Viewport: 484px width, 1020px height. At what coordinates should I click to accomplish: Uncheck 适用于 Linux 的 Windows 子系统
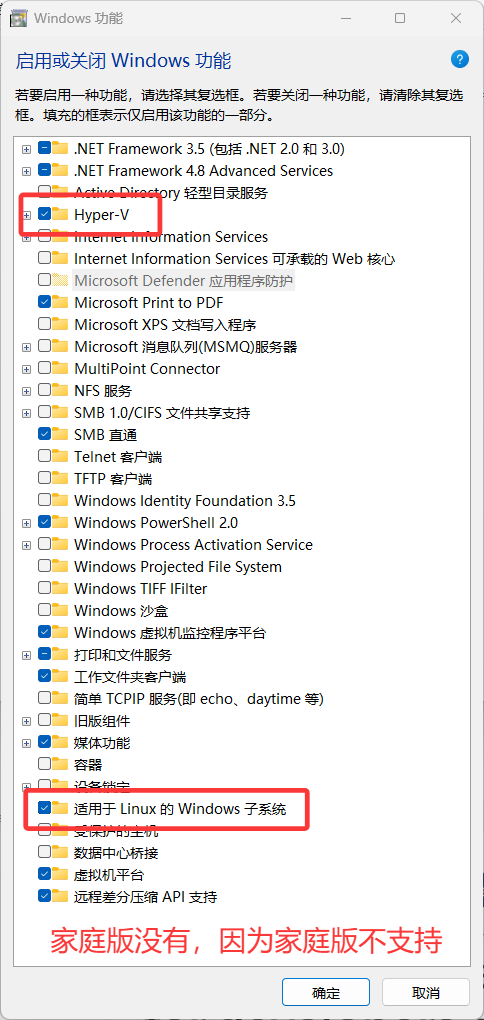coord(44,808)
